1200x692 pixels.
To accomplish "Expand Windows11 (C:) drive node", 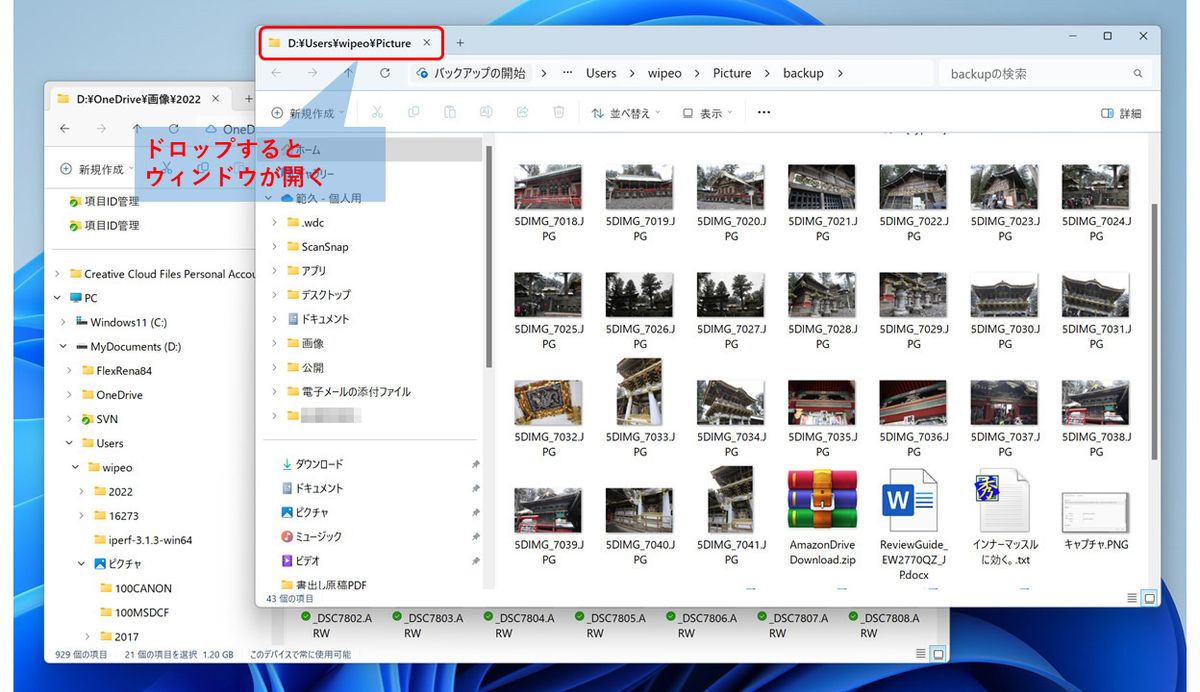I will tap(63, 322).
